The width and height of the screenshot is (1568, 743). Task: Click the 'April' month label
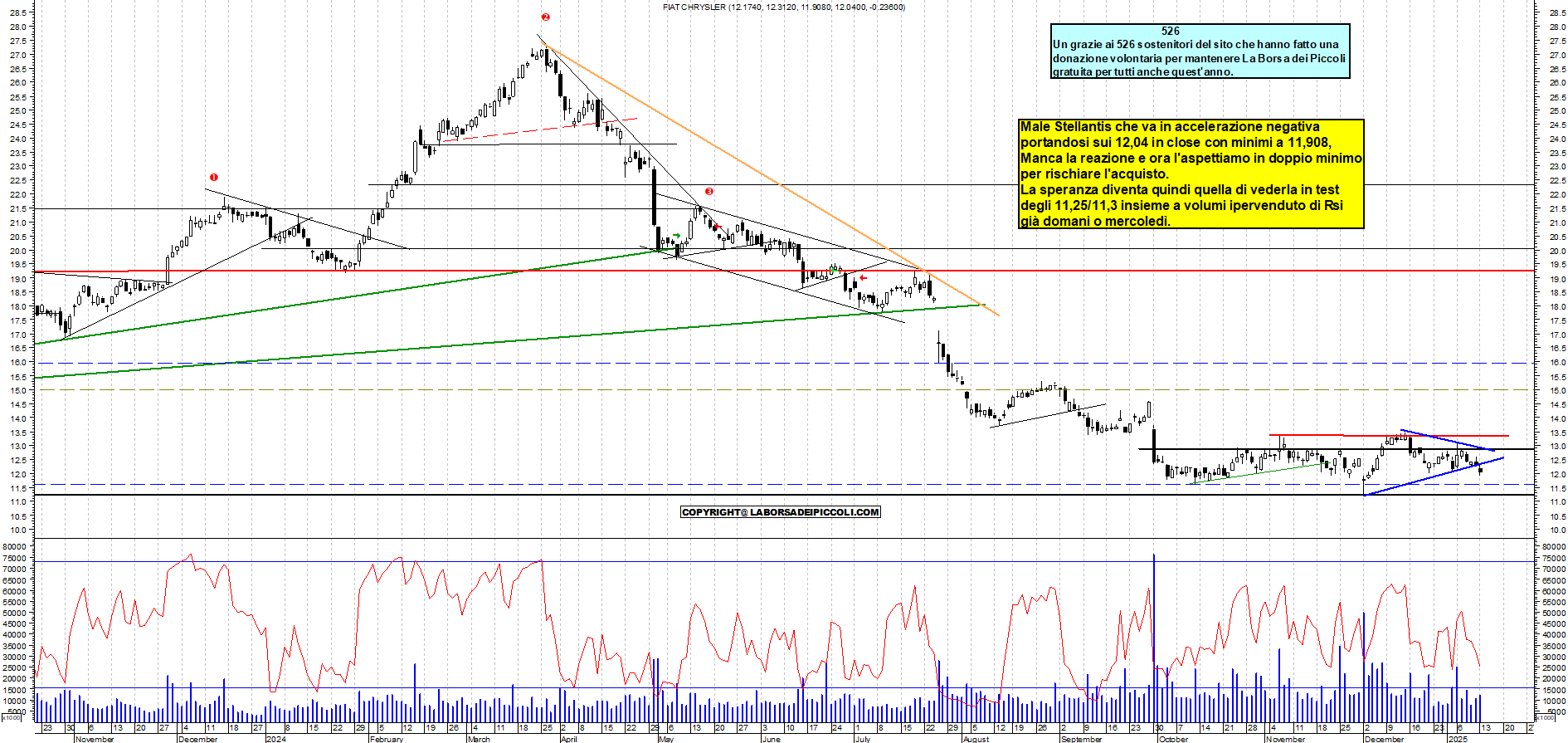point(568,739)
